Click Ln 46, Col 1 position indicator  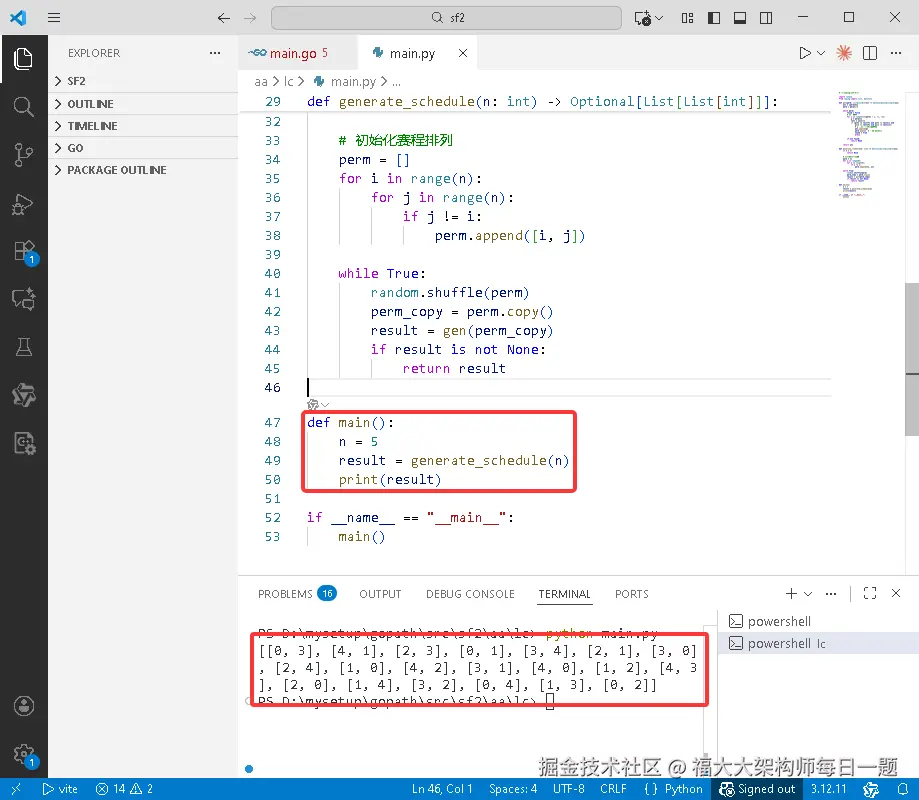(442, 789)
